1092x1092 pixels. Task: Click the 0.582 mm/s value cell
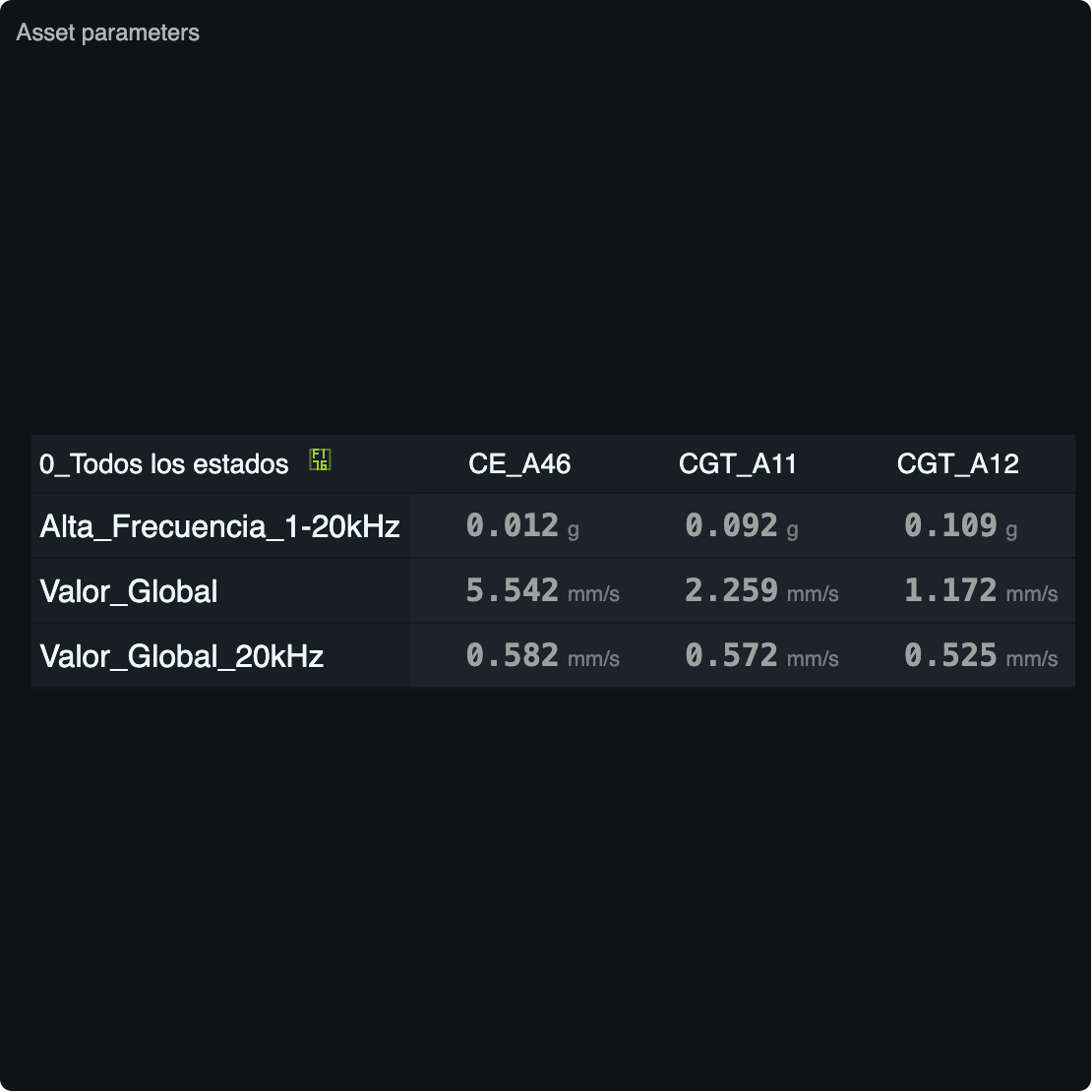[x=542, y=655]
